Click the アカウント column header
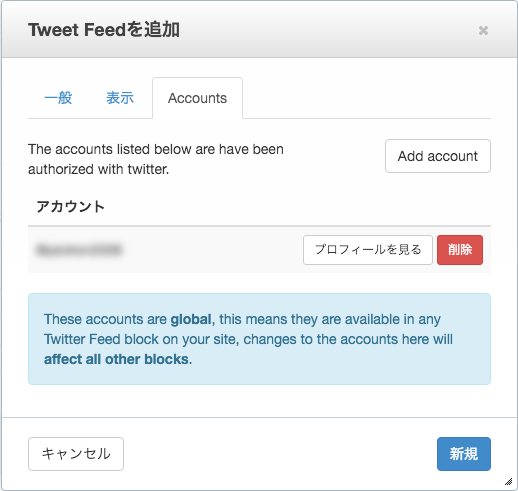 70,207
